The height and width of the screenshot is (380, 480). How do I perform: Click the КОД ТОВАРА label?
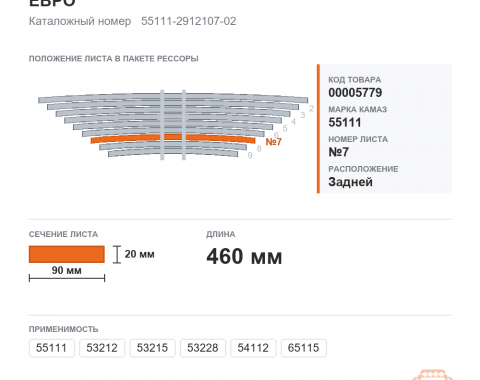(355, 80)
